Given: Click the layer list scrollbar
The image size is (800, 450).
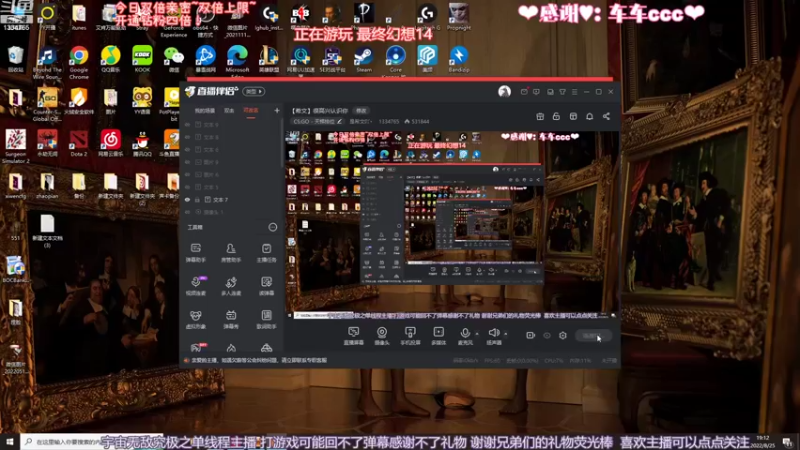Looking at the screenshot, I should click(x=281, y=143).
